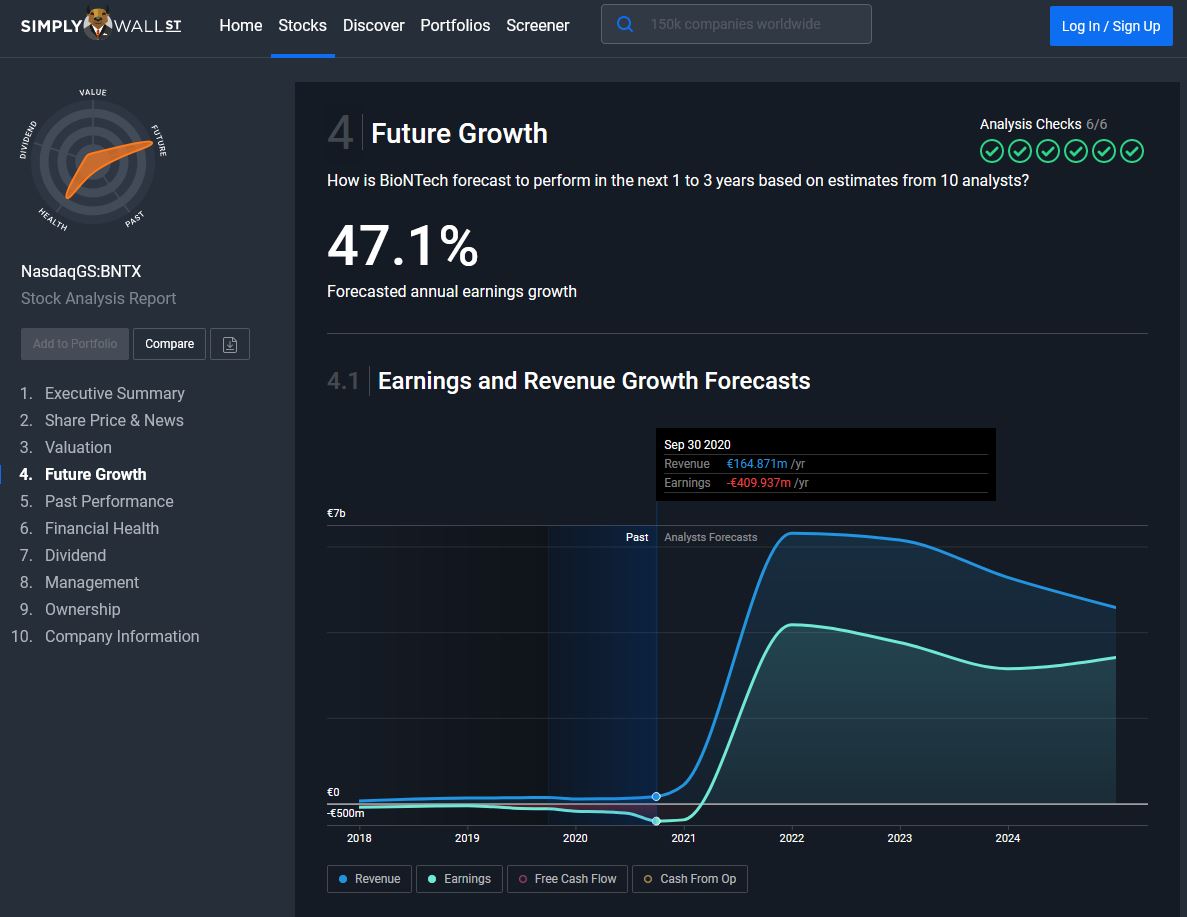The image size is (1187, 917).
Task: Open the Stocks navigation tab
Action: 302,26
